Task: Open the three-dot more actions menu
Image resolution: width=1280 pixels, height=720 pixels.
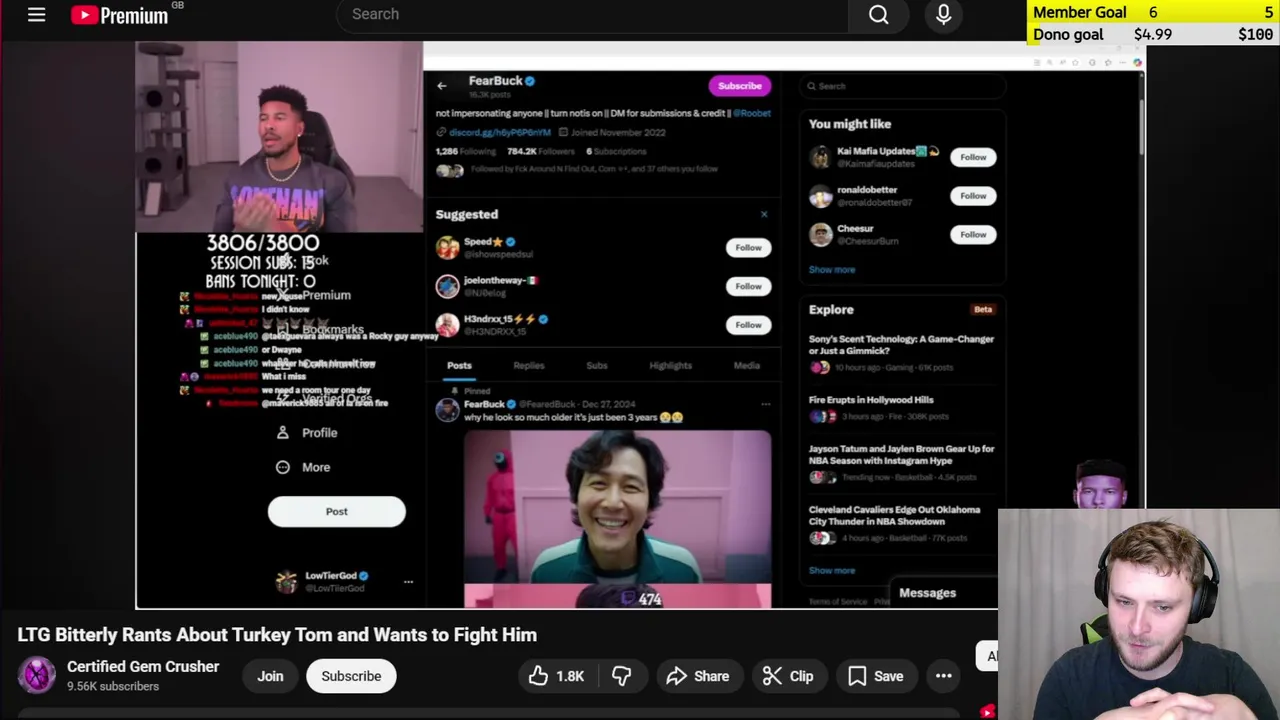Action: (x=943, y=676)
